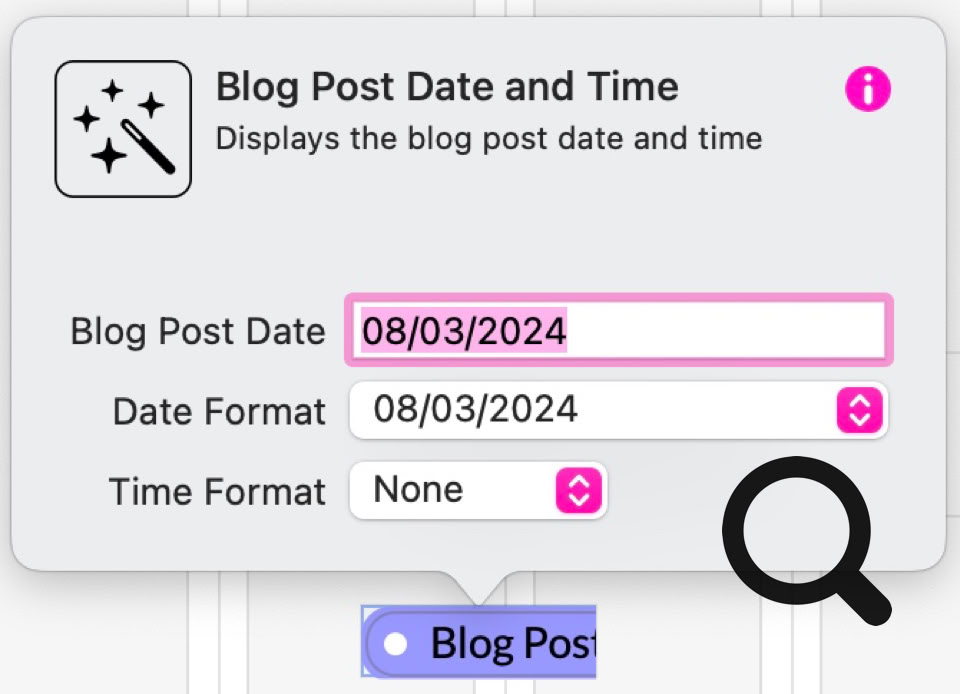Viewport: 960px width, 694px height.
Task: Open the Date Format dropdown menu
Action: coord(618,409)
